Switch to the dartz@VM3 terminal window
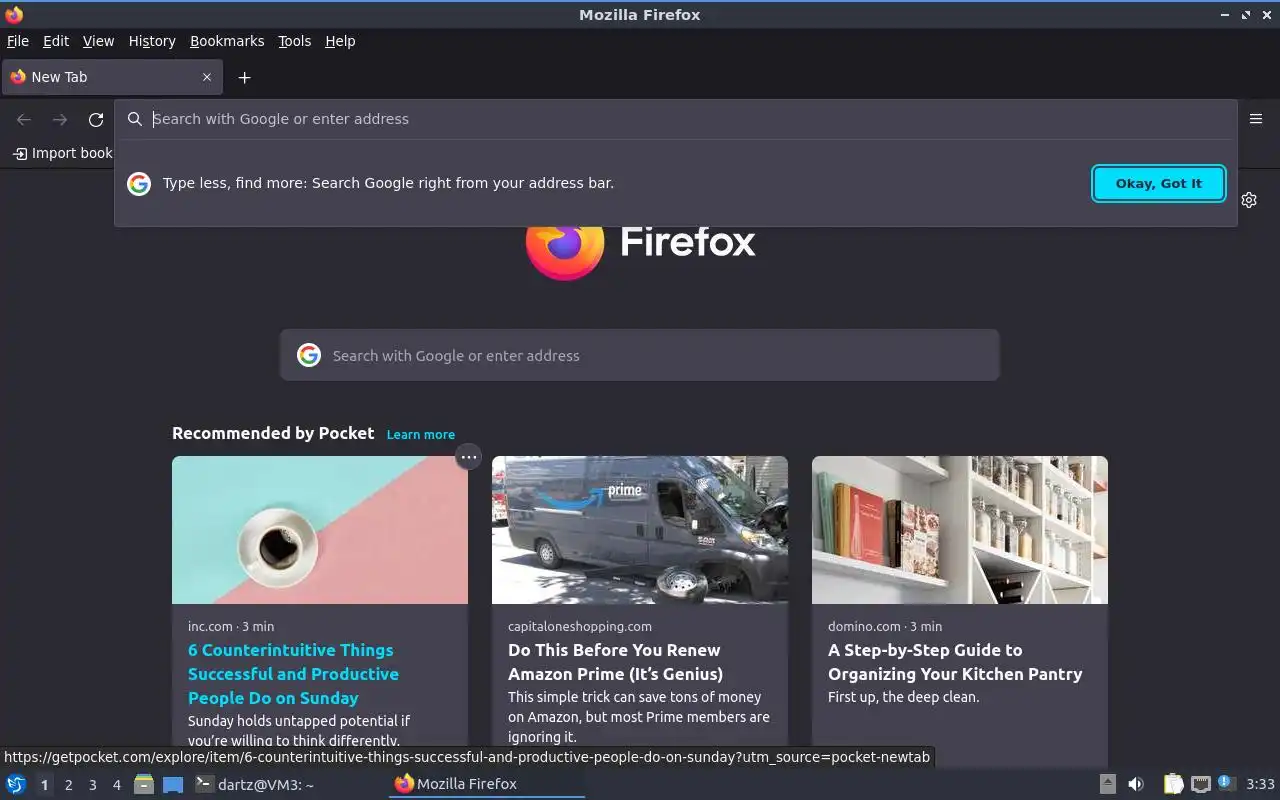Viewport: 1280px width, 800px height. point(254,784)
